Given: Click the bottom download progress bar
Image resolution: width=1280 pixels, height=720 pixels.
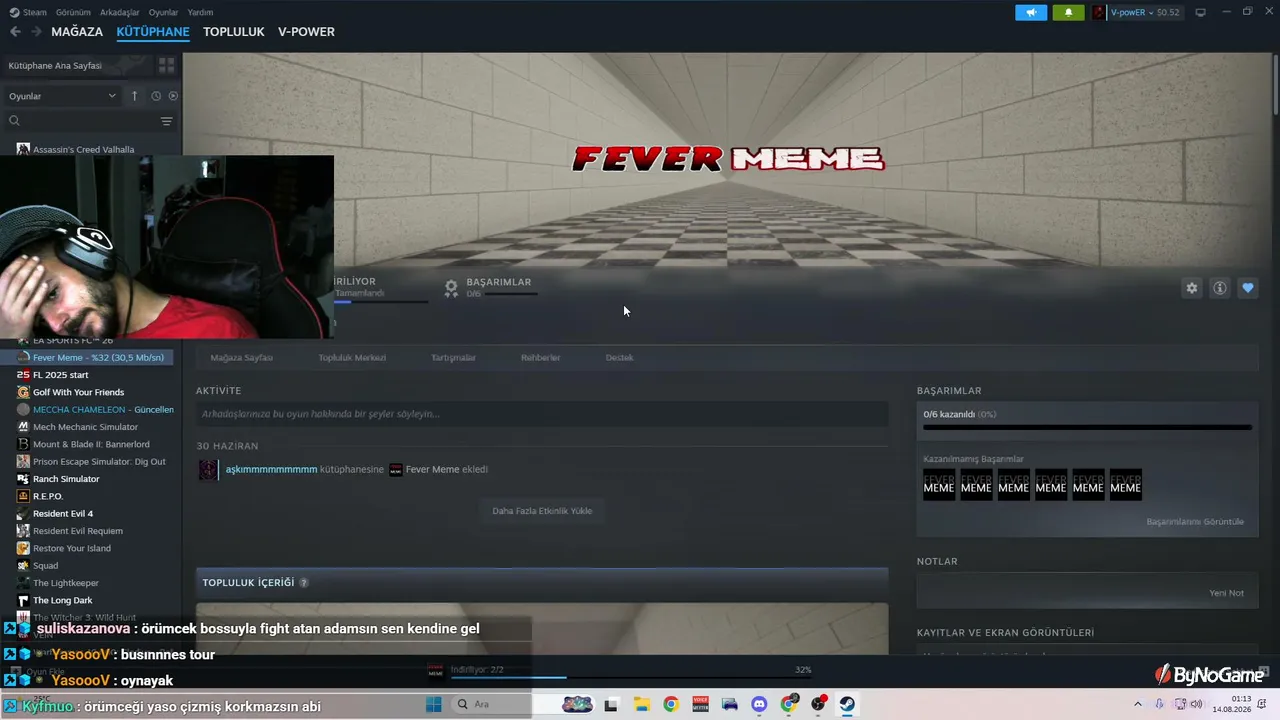Looking at the screenshot, I should [x=630, y=678].
